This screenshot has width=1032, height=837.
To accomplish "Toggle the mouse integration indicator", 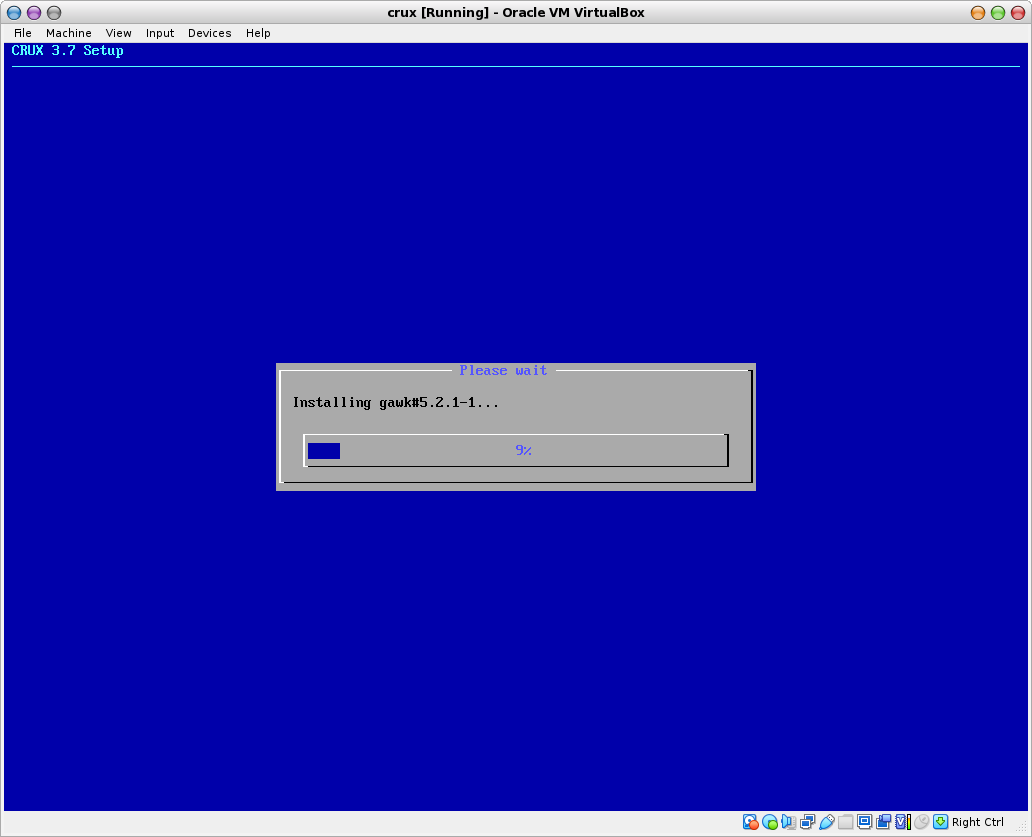I will [921, 822].
